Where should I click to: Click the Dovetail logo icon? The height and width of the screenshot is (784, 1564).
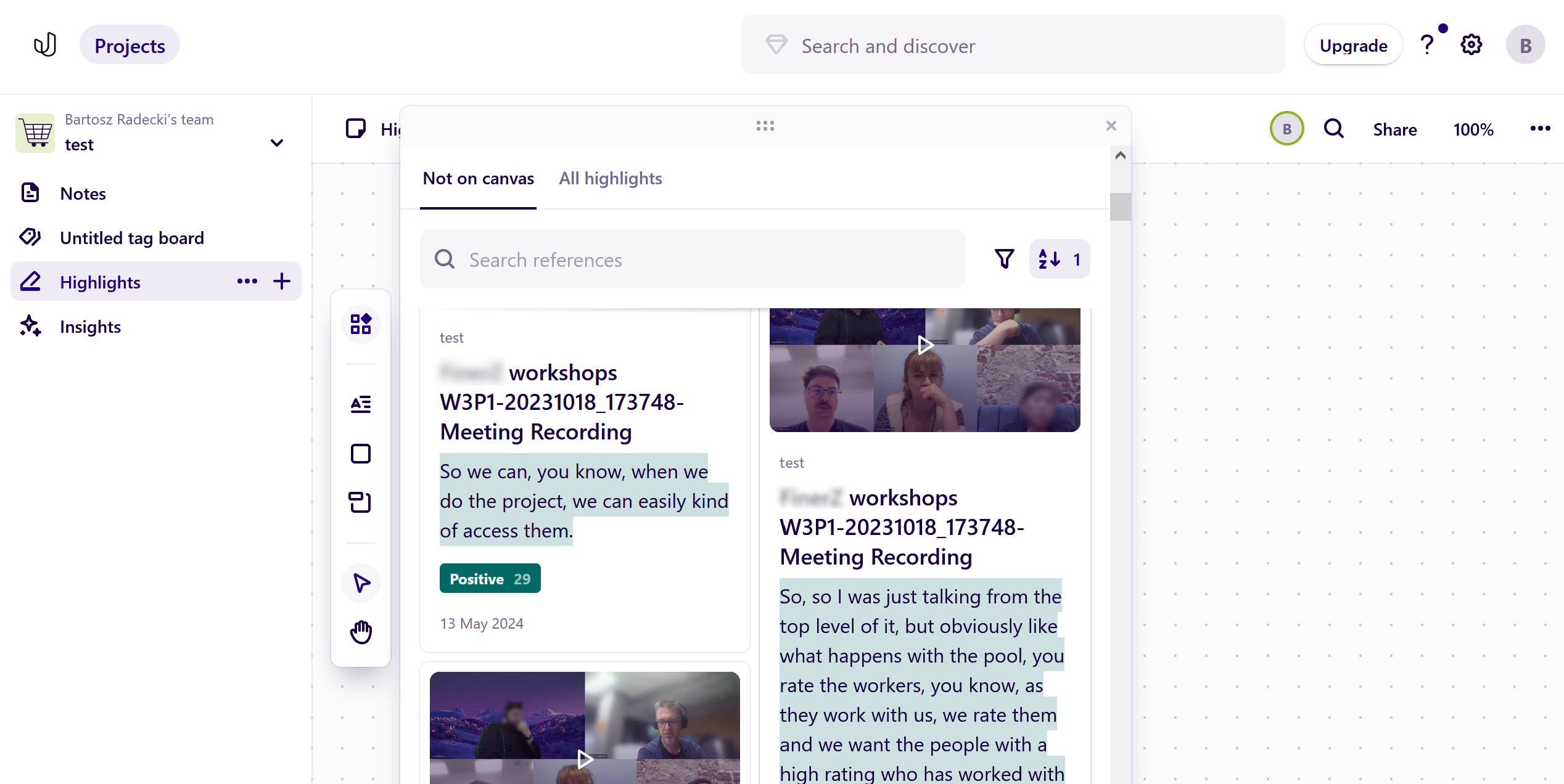pos(45,45)
